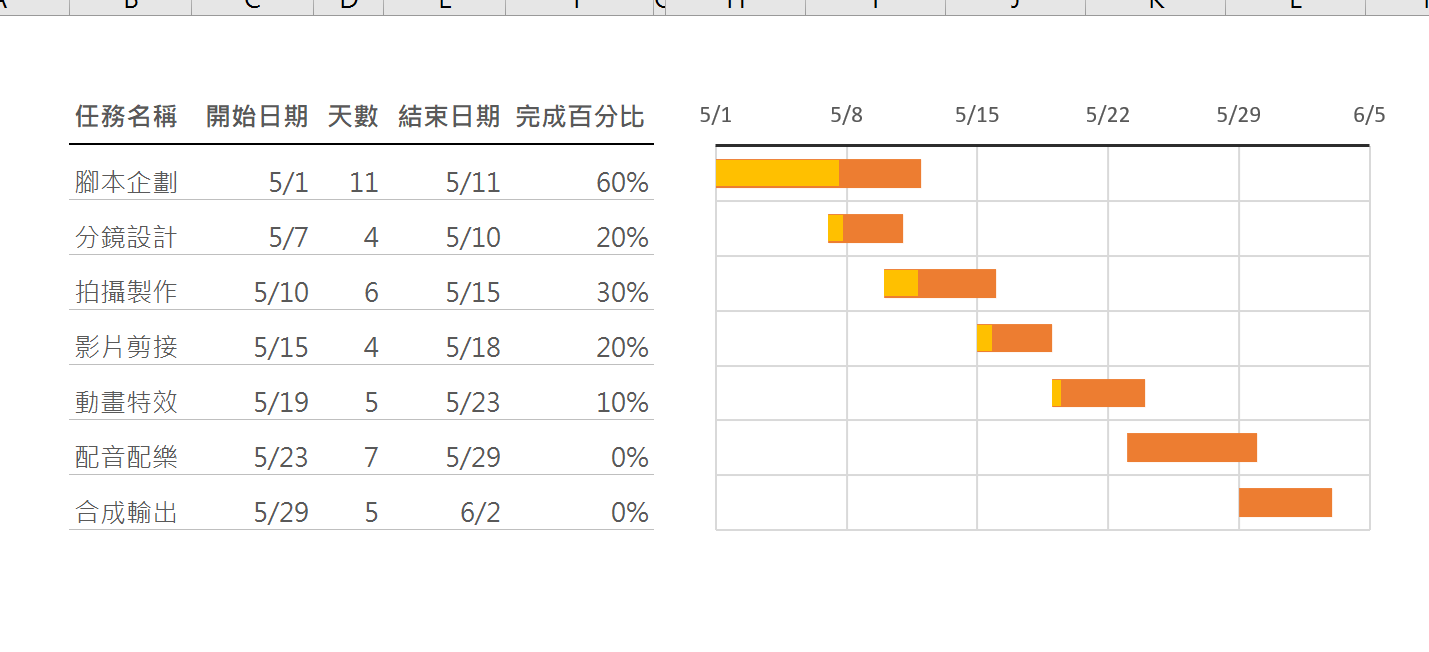The height and width of the screenshot is (652, 1429).
Task: Select end date 5/10 for 分鏡設計
Action: pos(473,237)
